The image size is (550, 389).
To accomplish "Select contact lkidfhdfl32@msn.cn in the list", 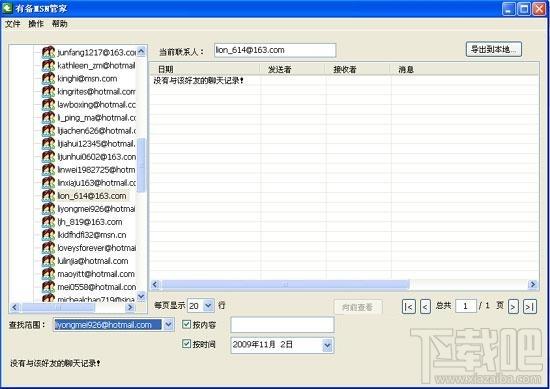I will click(x=92, y=235).
